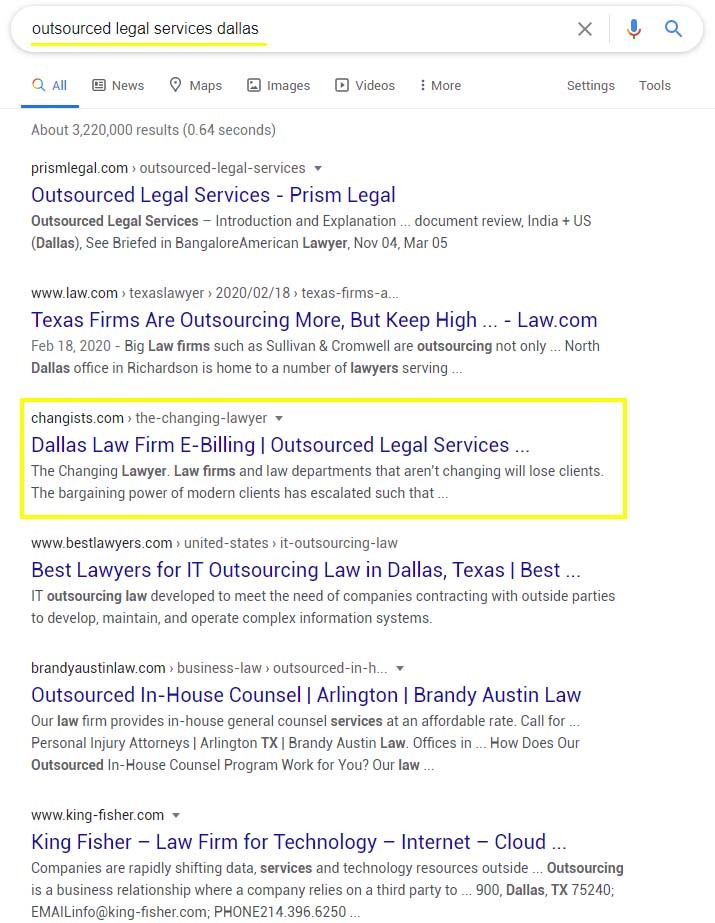The width and height of the screenshot is (715, 923).
Task: Open search Settings
Action: tap(590, 85)
